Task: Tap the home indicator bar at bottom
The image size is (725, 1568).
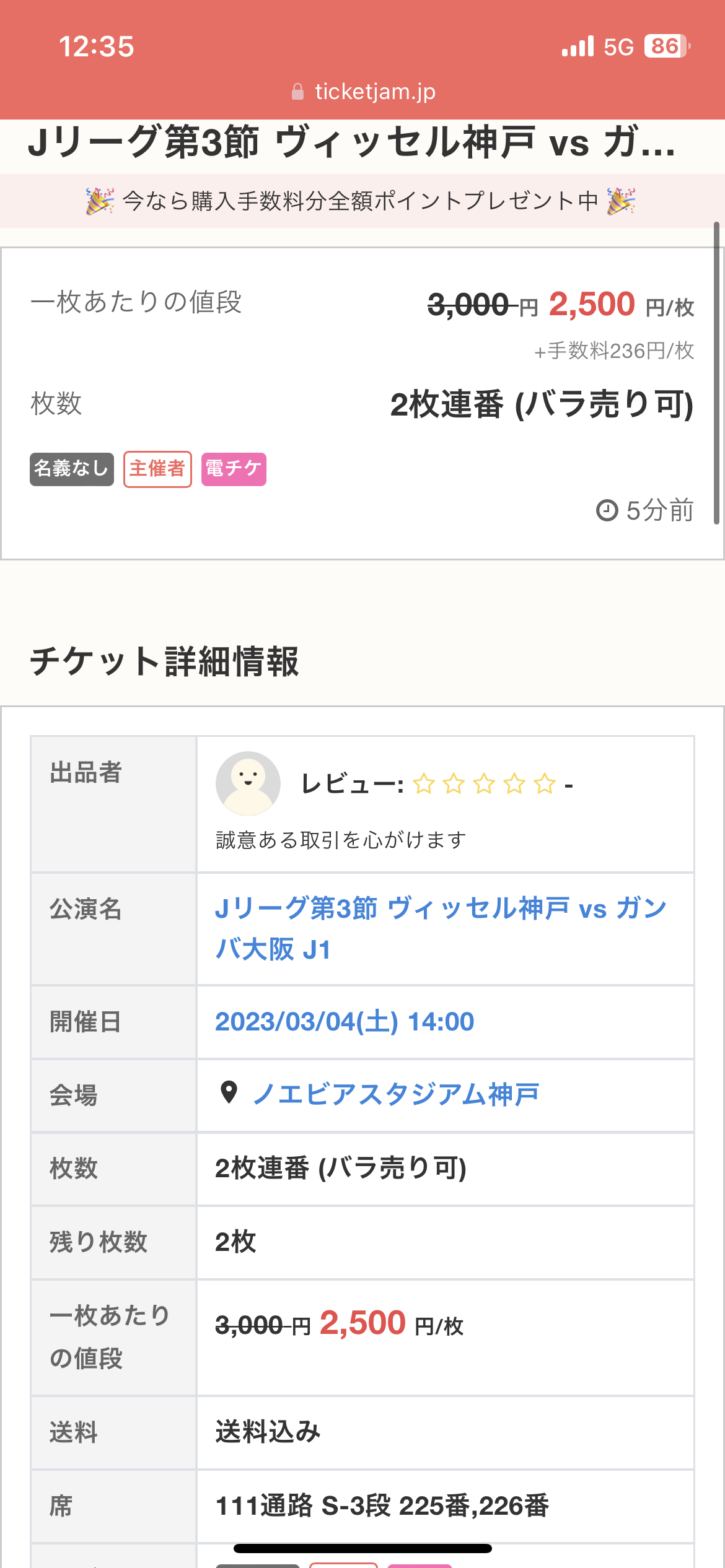Action: pyautogui.click(x=362, y=1548)
